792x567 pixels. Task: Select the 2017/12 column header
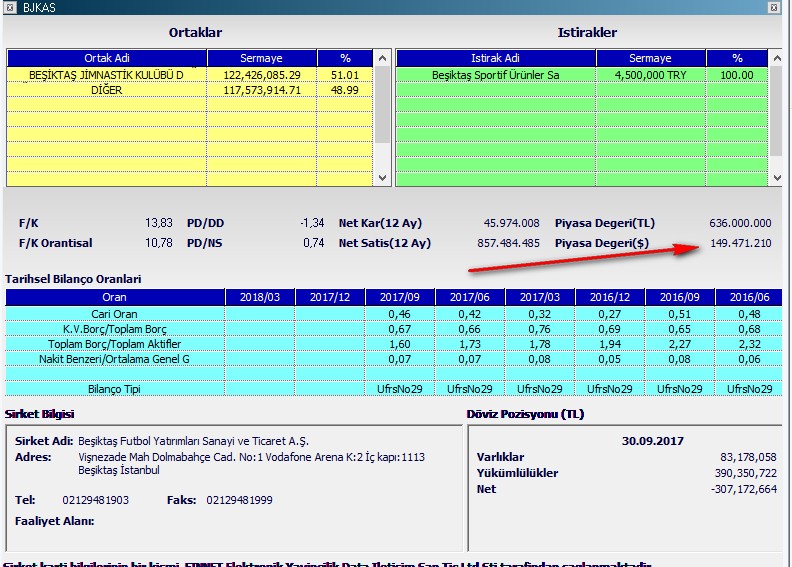tap(330, 297)
